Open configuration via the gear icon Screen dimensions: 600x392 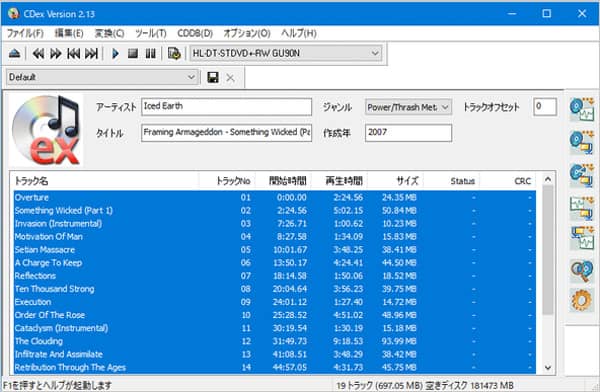[582, 300]
